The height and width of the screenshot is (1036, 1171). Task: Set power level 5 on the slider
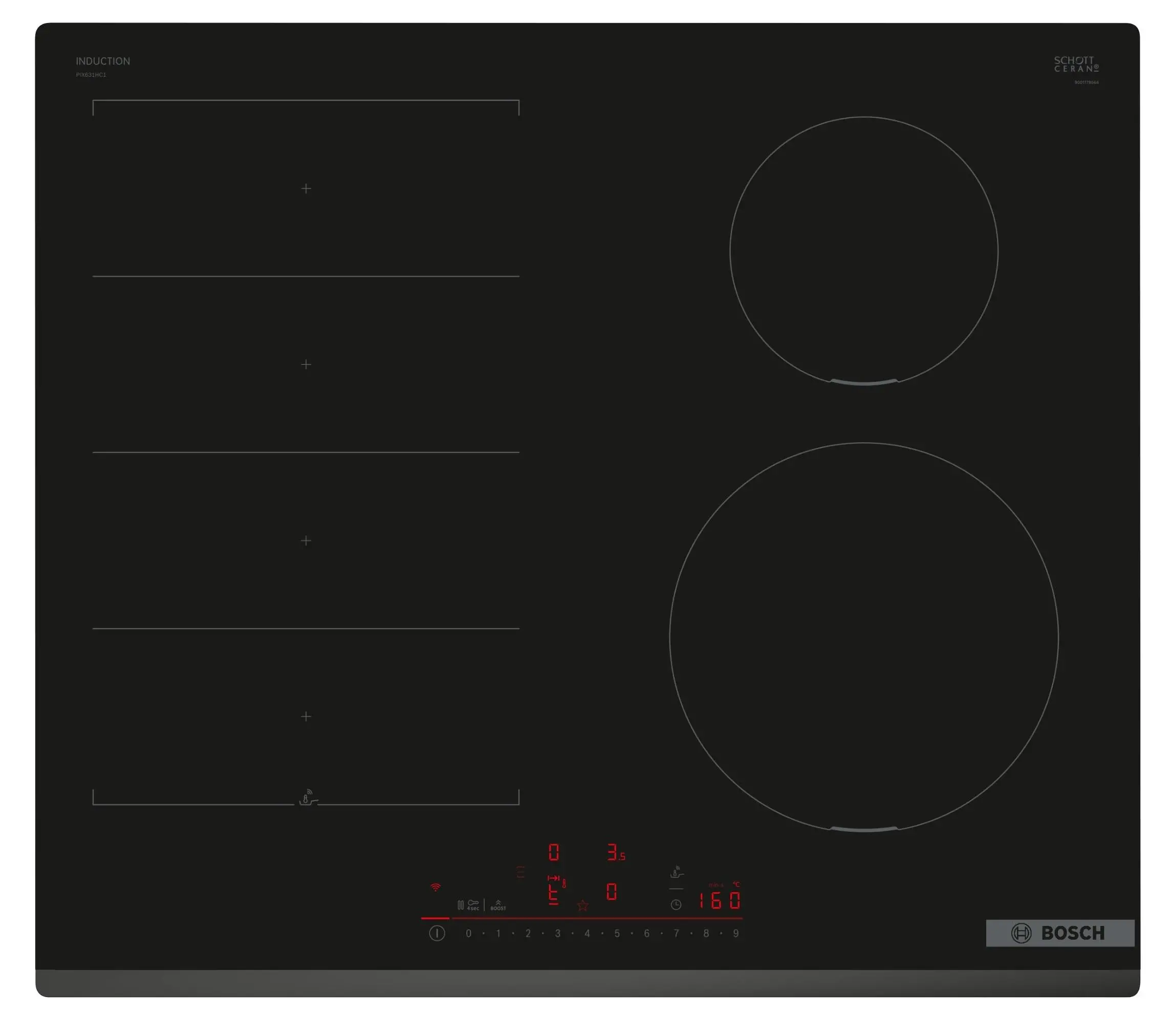click(617, 934)
